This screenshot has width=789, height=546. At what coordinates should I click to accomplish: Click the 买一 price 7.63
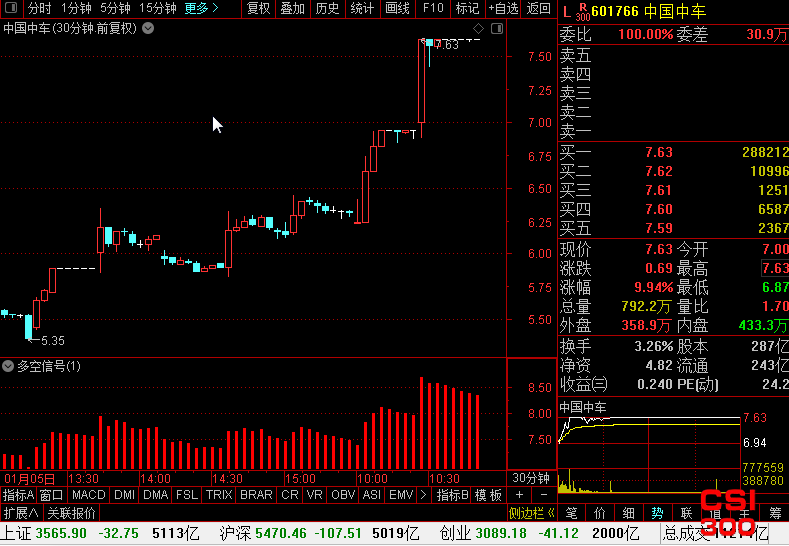[659, 152]
